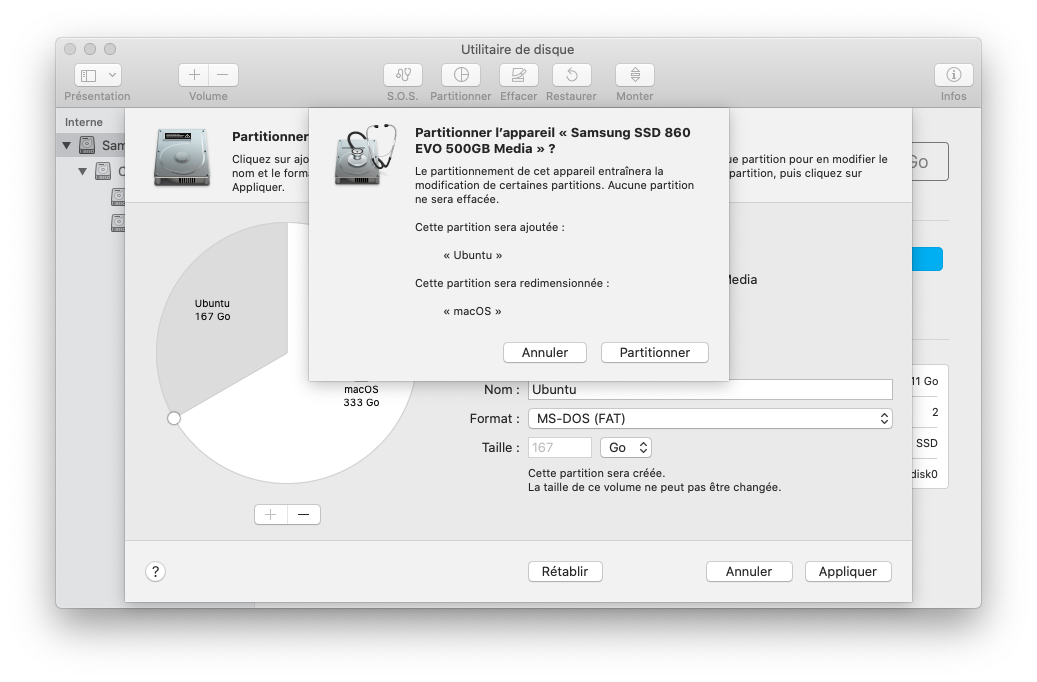The height and width of the screenshot is (682, 1037).
Task: Click the Partitionner pie chart toolbar icon
Action: pyautogui.click(x=461, y=75)
